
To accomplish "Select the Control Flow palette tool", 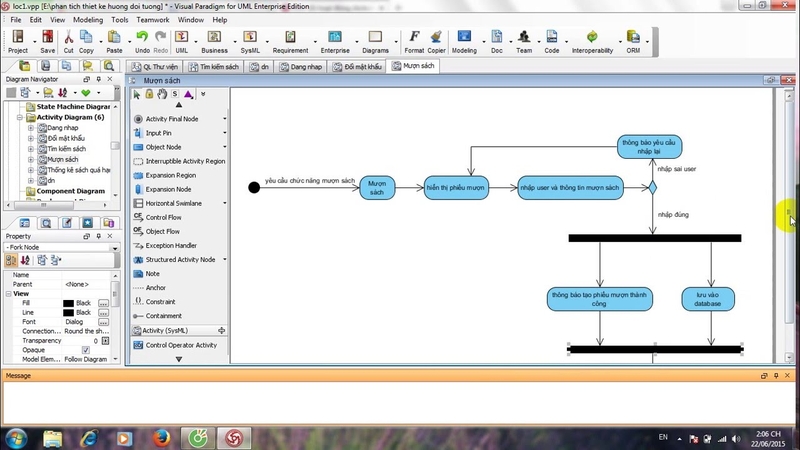I will coord(163,217).
